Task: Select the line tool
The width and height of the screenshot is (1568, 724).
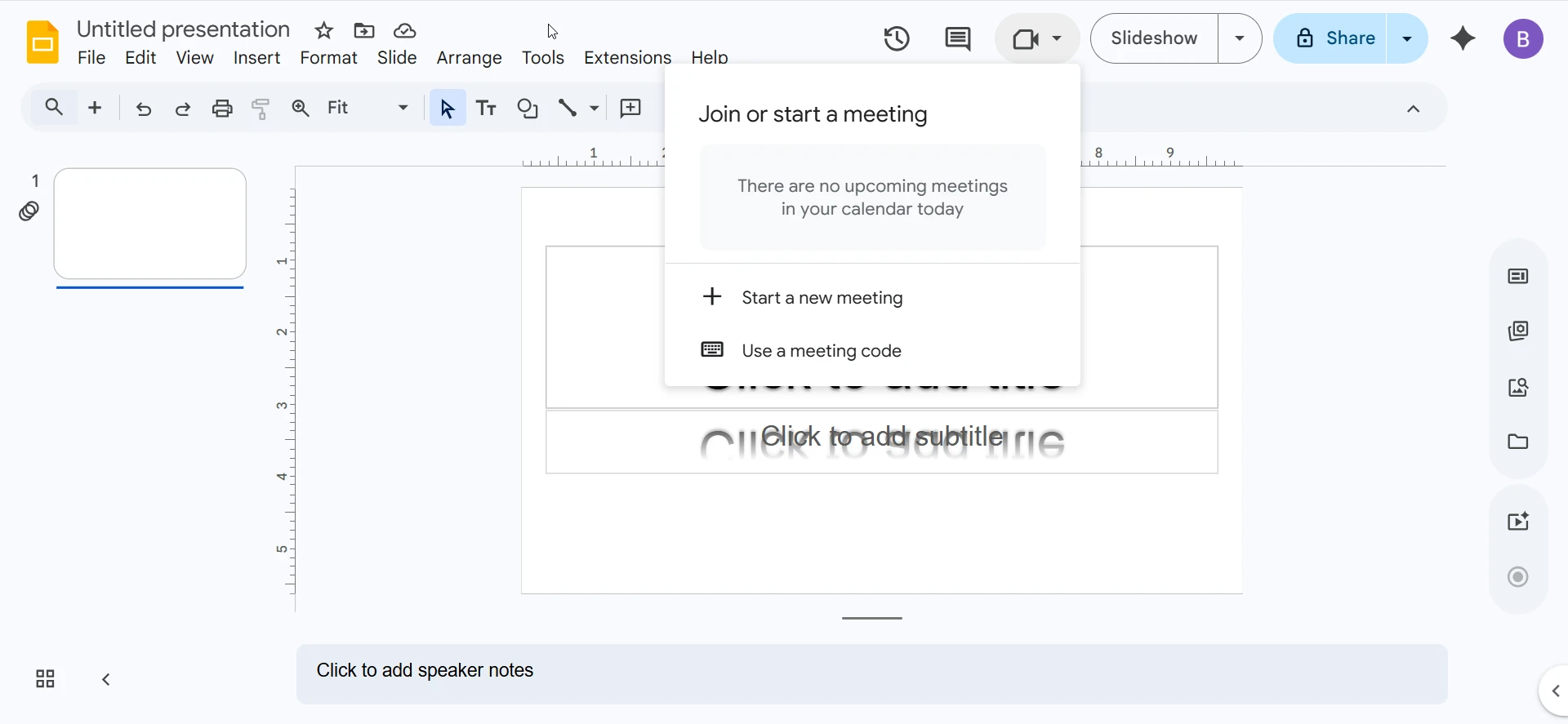Action: [568, 108]
